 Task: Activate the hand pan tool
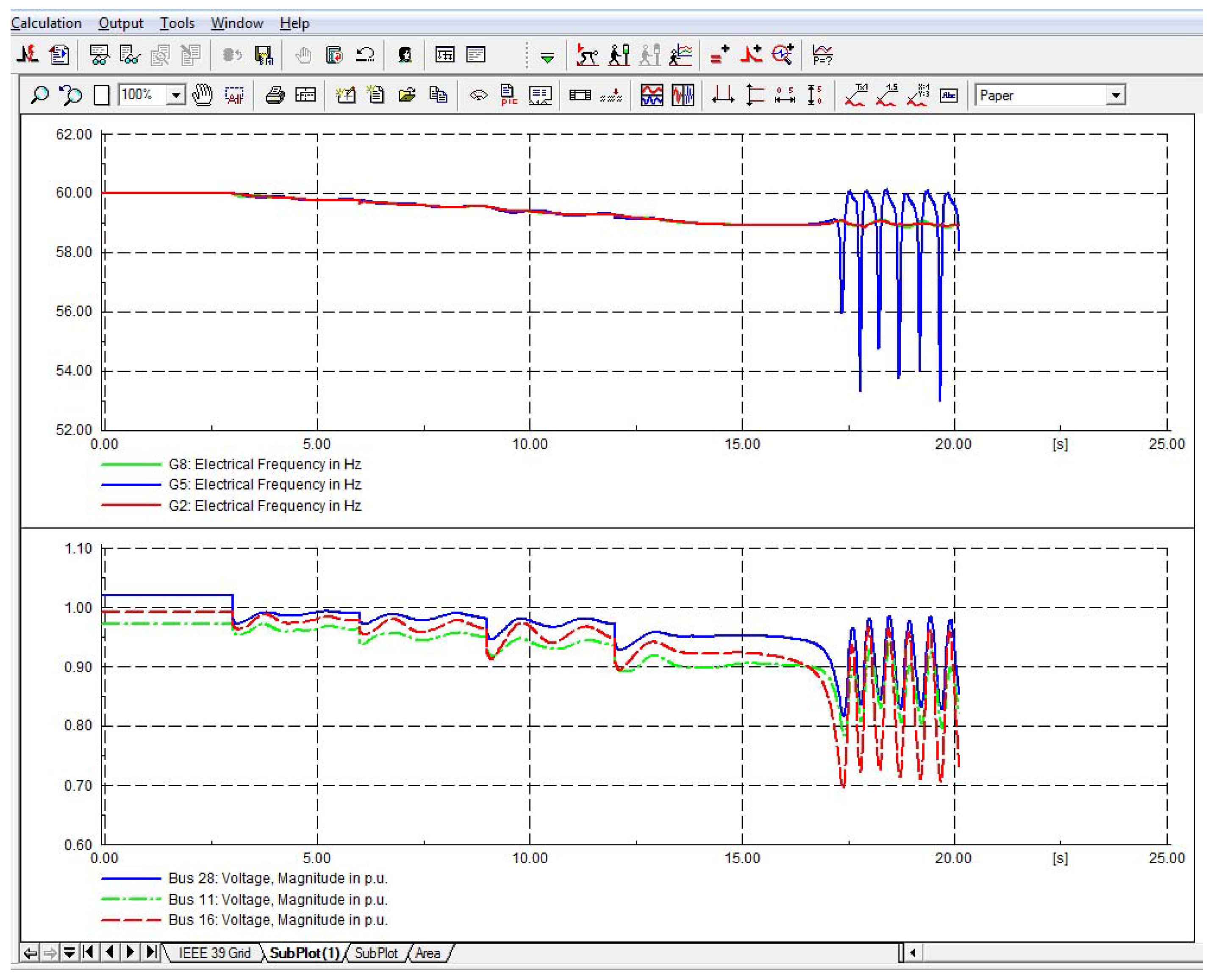202,95
